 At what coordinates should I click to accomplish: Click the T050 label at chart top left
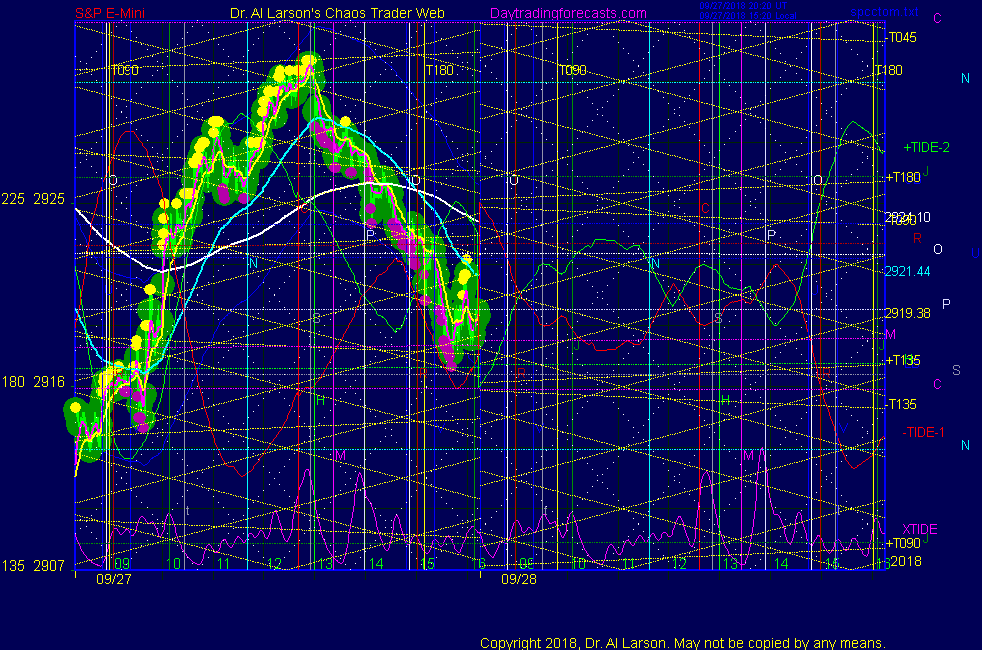125,71
